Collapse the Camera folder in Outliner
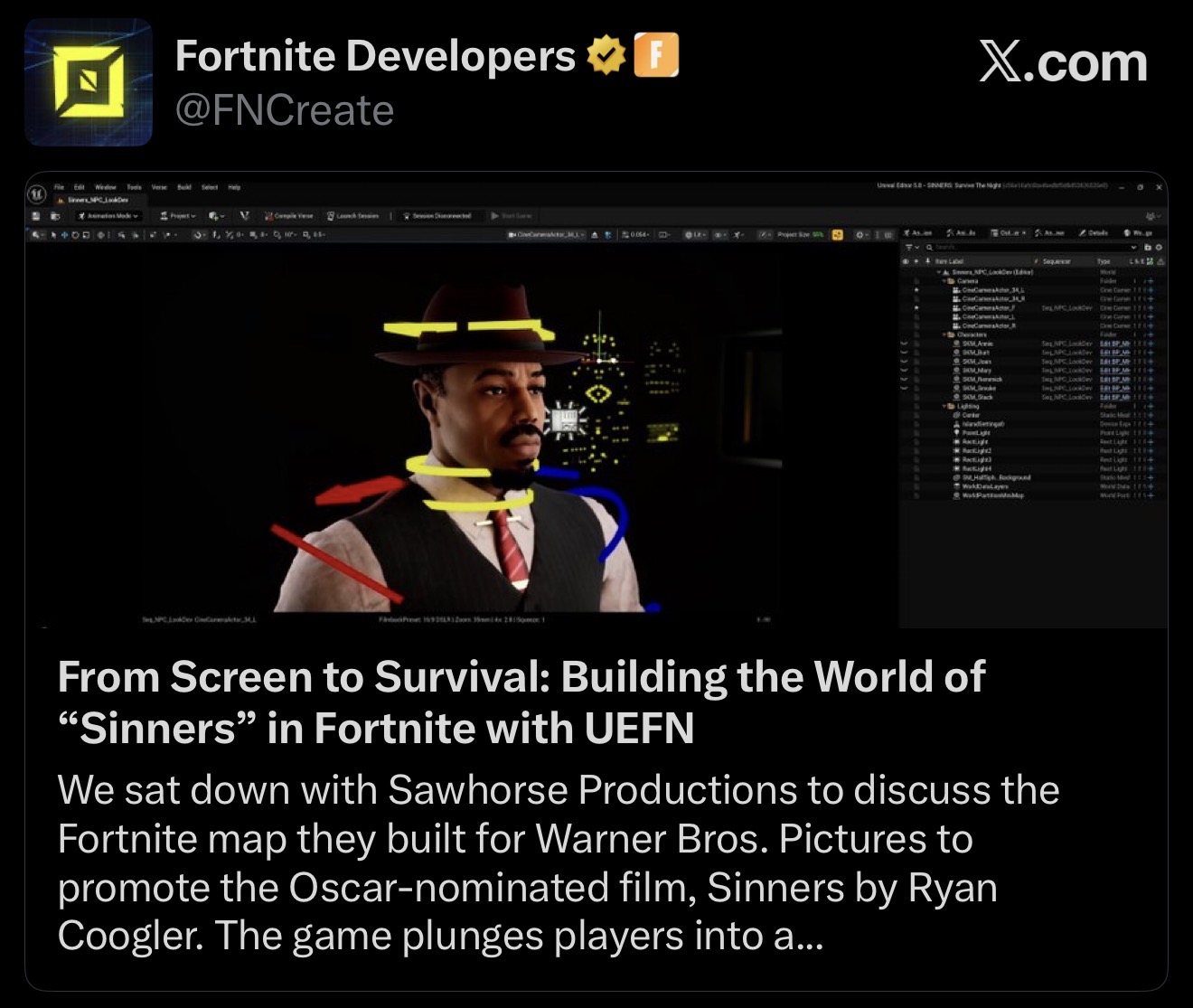 click(x=944, y=281)
